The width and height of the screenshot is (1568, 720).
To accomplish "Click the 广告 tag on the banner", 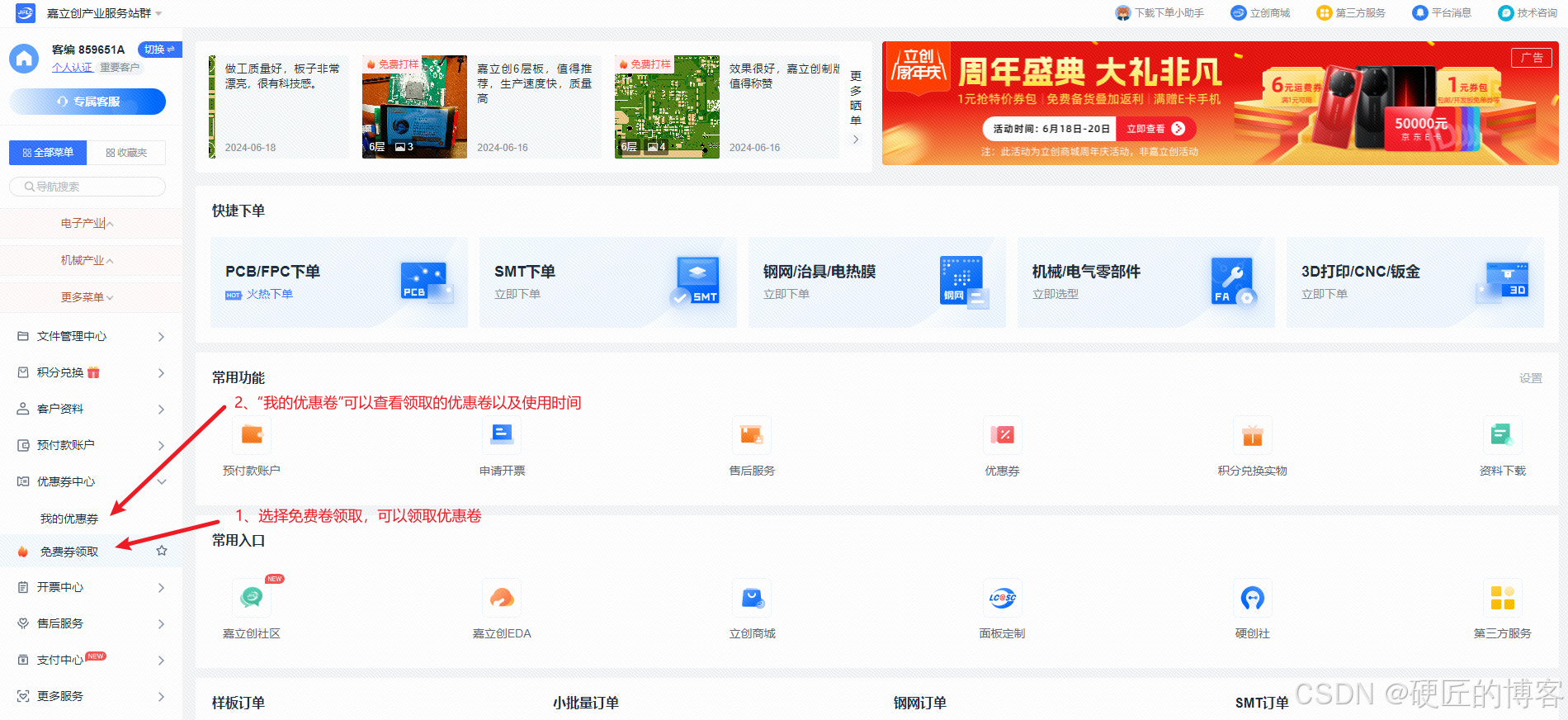I will 1532,58.
